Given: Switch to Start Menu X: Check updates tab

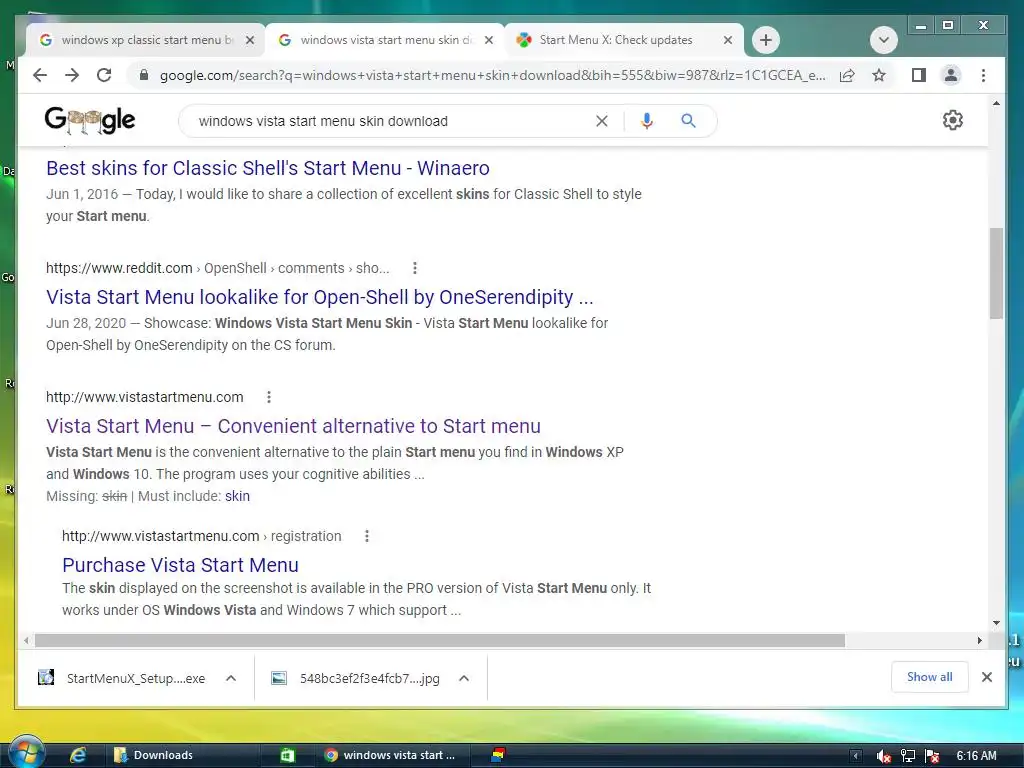Looking at the screenshot, I should coord(624,40).
